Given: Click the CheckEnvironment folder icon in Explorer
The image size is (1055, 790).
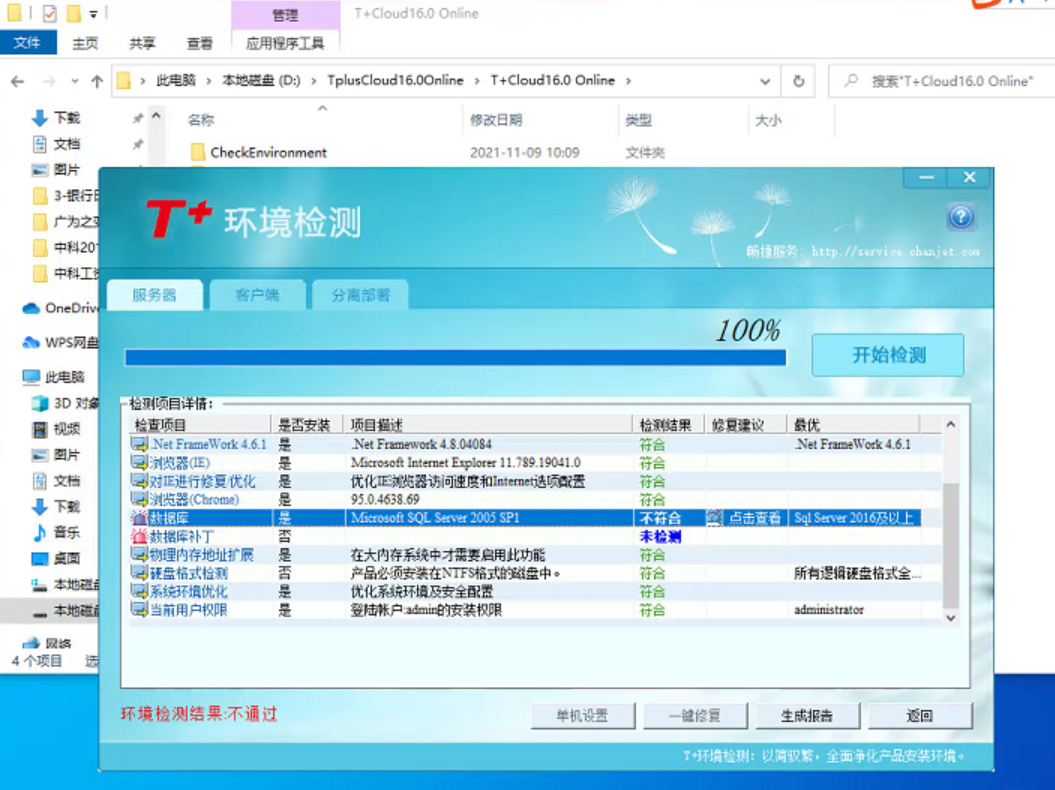Looking at the screenshot, I should click(198, 152).
